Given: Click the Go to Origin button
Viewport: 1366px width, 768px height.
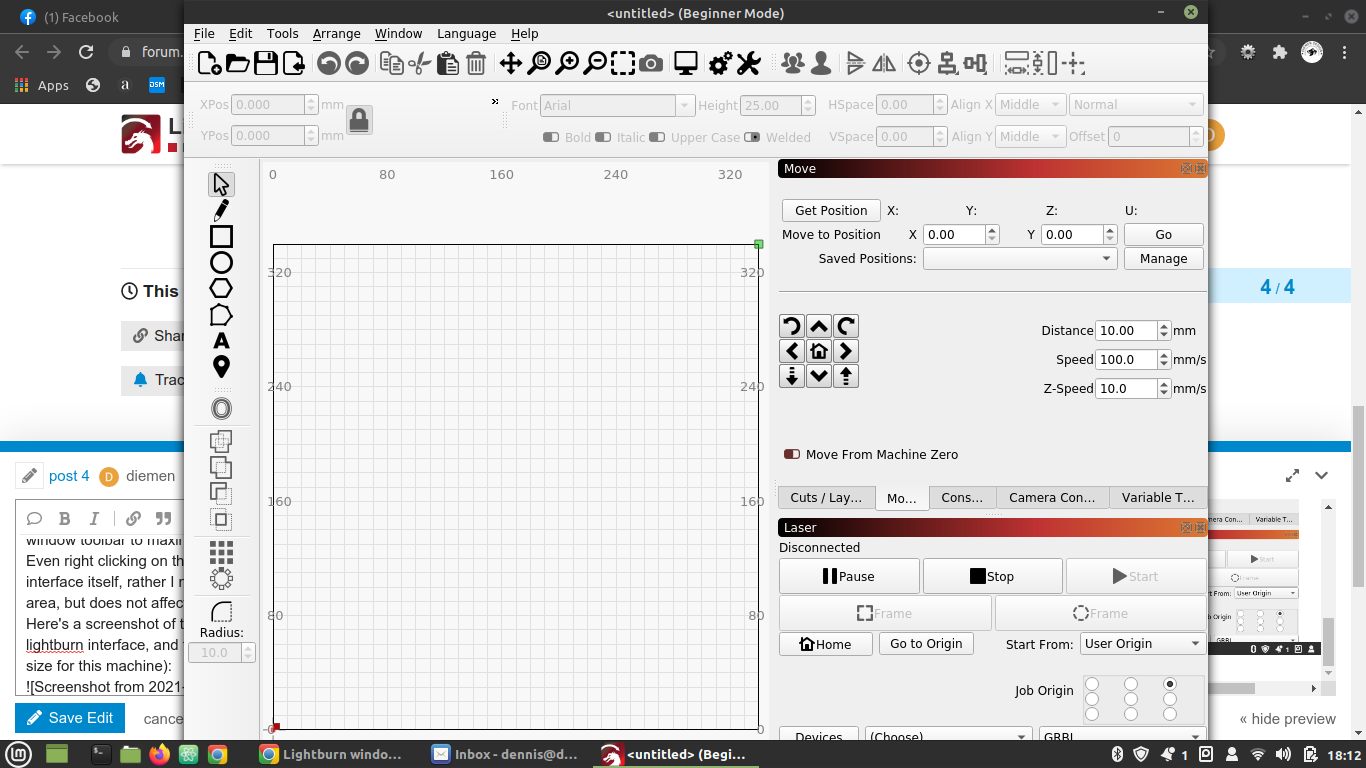Looking at the screenshot, I should pos(926,644).
